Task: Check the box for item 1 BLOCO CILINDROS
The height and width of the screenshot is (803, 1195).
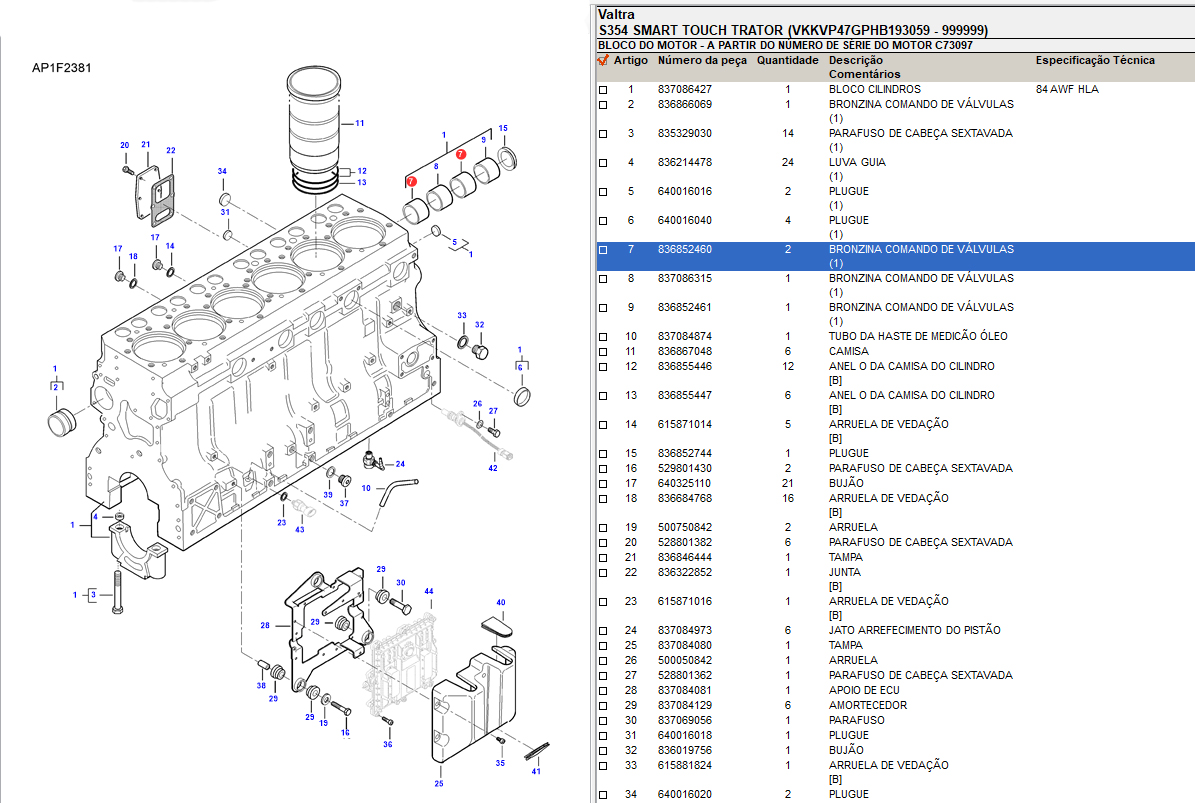Action: [603, 90]
